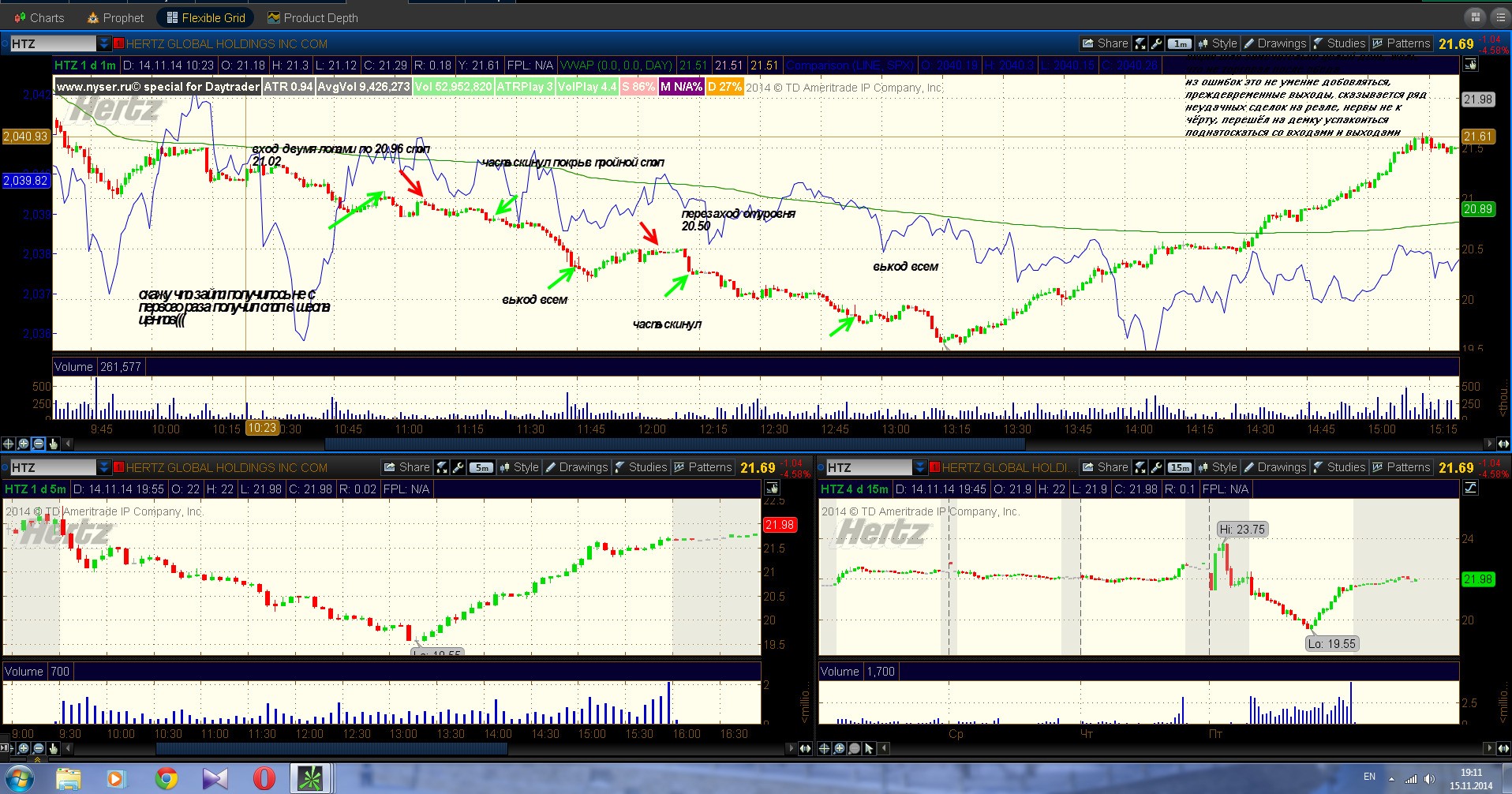Select the arrow pointer tool under 15m chart

[x=869, y=748]
